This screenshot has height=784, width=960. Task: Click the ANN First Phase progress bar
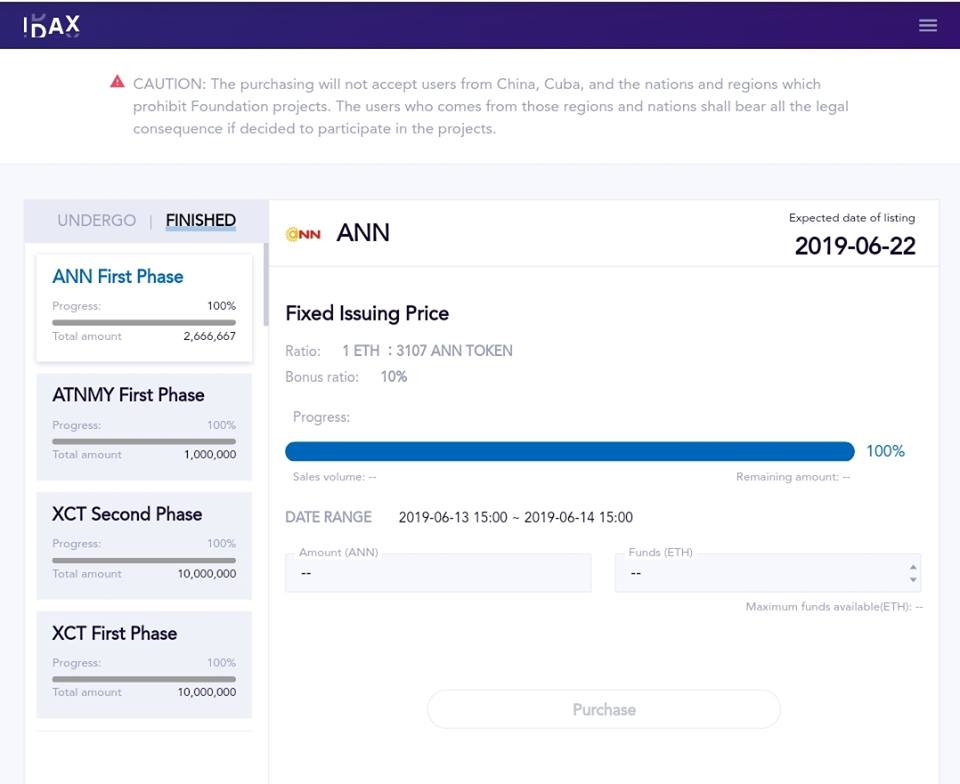coord(144,323)
